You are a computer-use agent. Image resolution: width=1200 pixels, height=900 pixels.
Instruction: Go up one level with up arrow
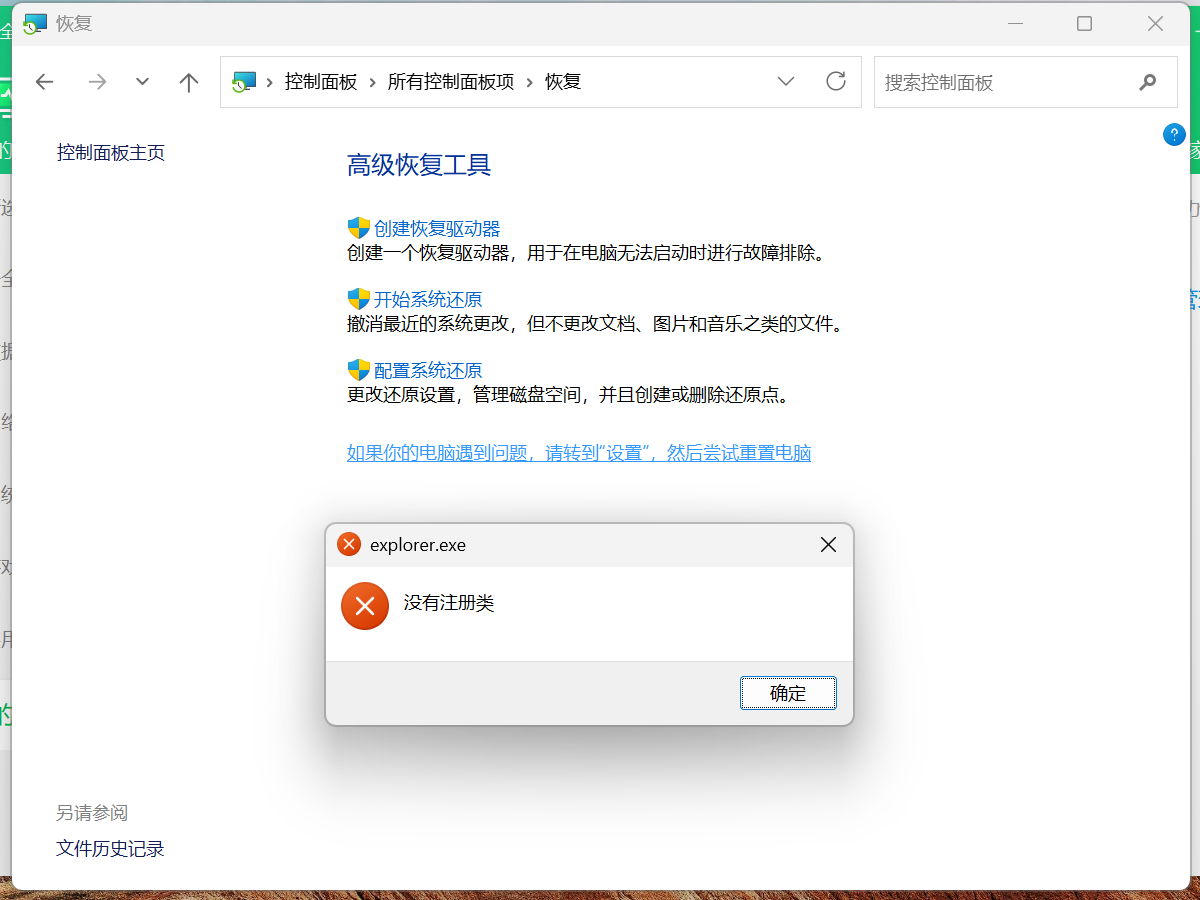189,82
